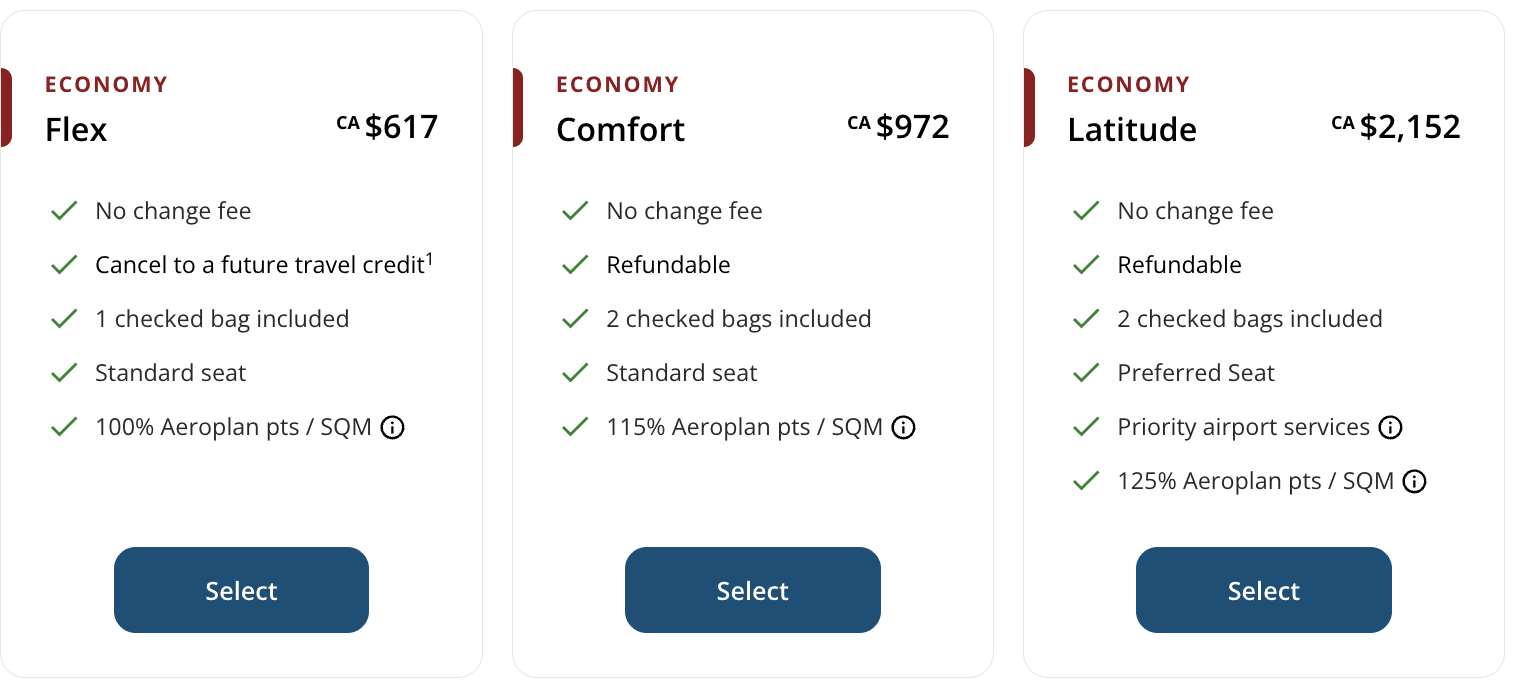Screen dimensions: 1517x688
Task: Click checkmark beside Flex '1 checked bag included'
Action: (64, 319)
